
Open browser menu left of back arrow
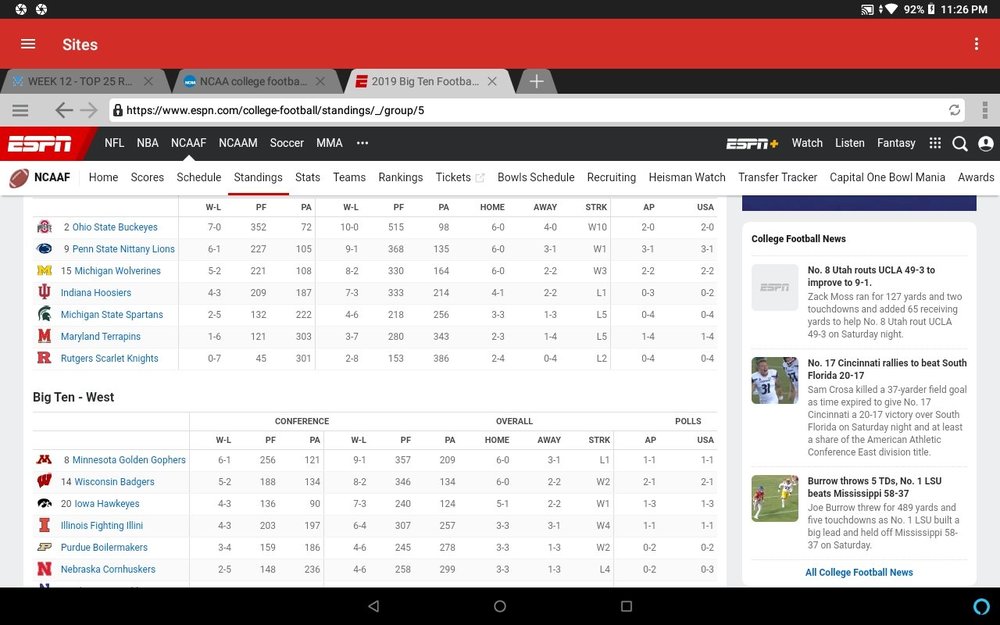tap(20, 110)
